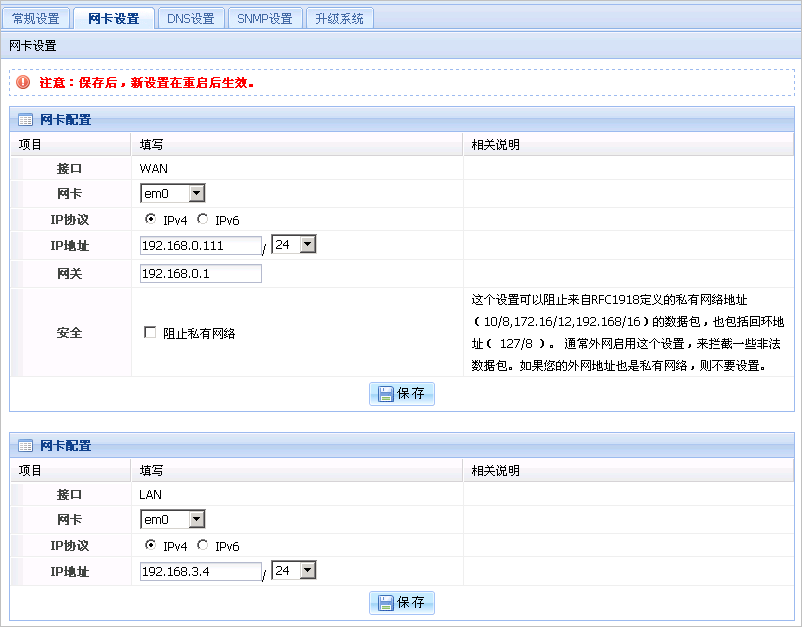Save the LAN interface settings
This screenshot has width=802, height=627.
click(402, 603)
